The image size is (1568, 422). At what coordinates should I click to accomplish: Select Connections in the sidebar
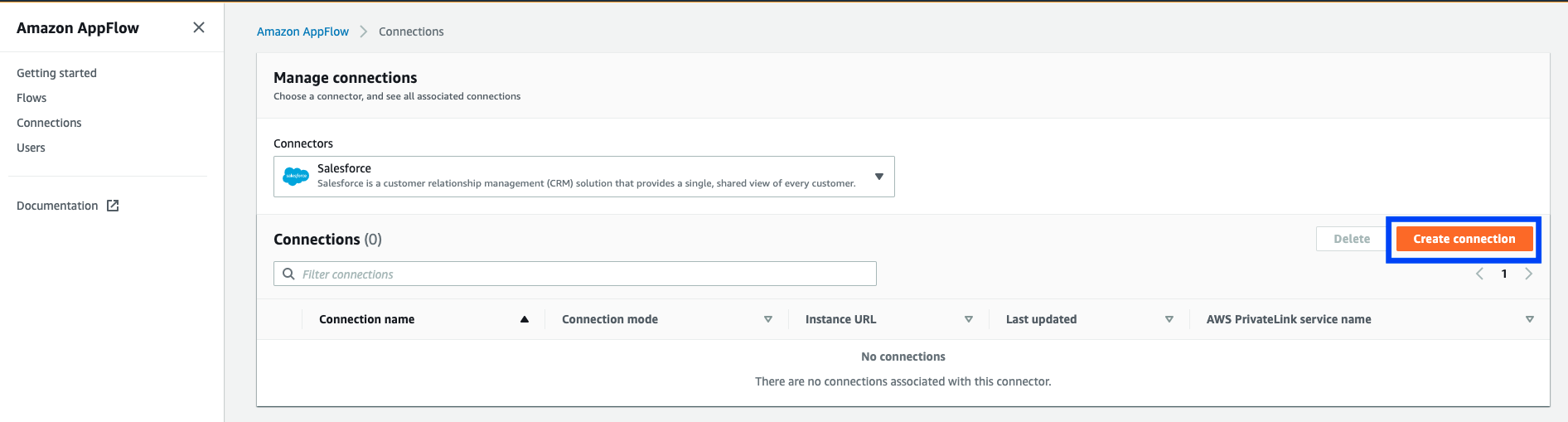coord(49,123)
